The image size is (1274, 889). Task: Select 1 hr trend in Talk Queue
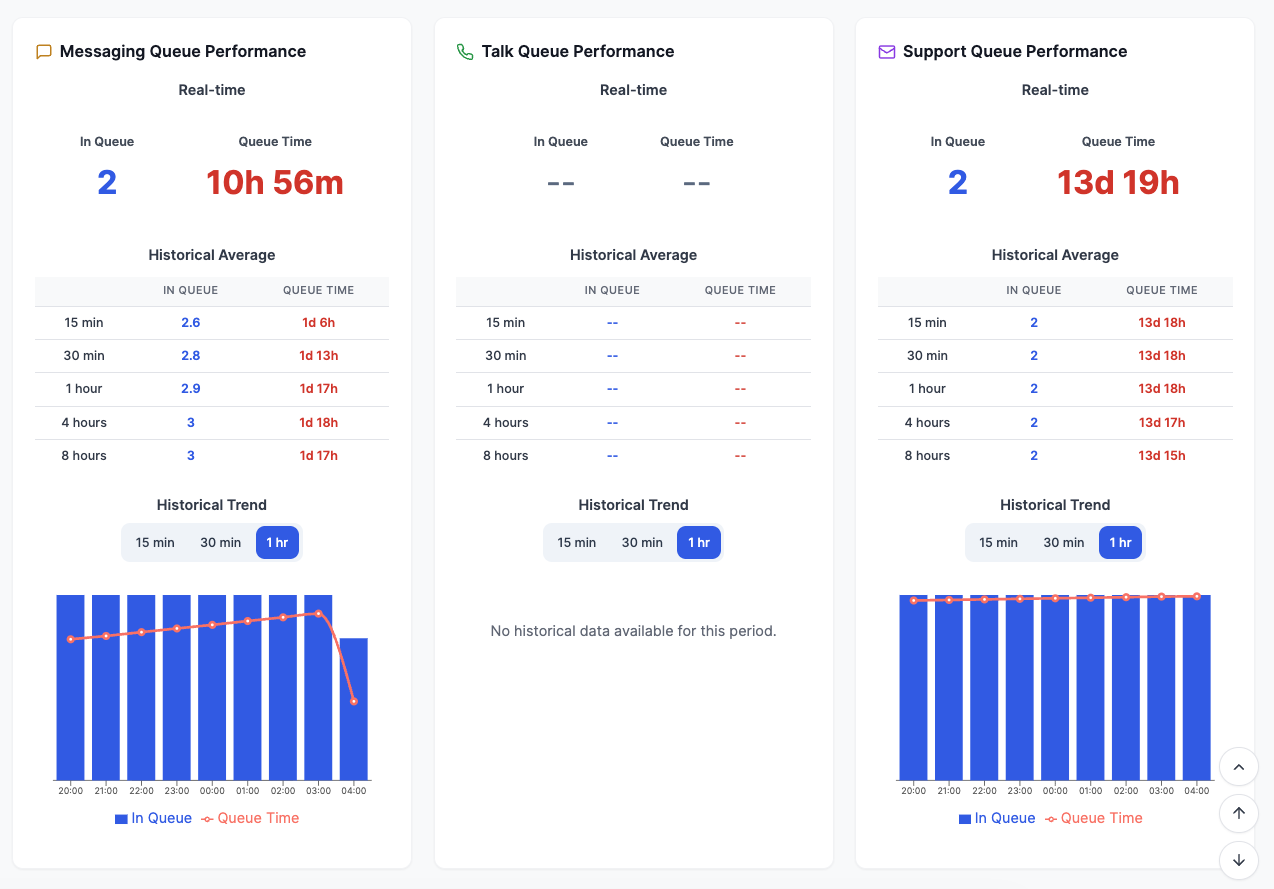699,542
